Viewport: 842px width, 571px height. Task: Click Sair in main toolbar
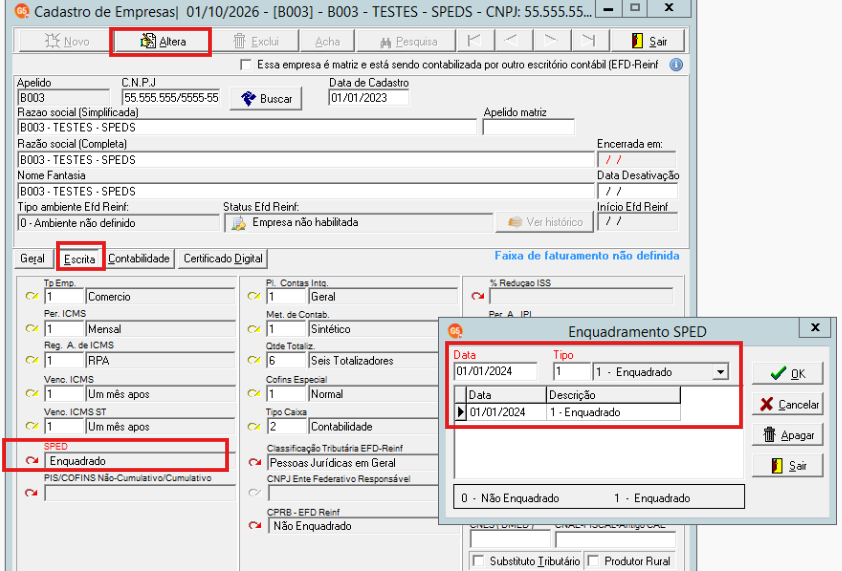pos(649,41)
